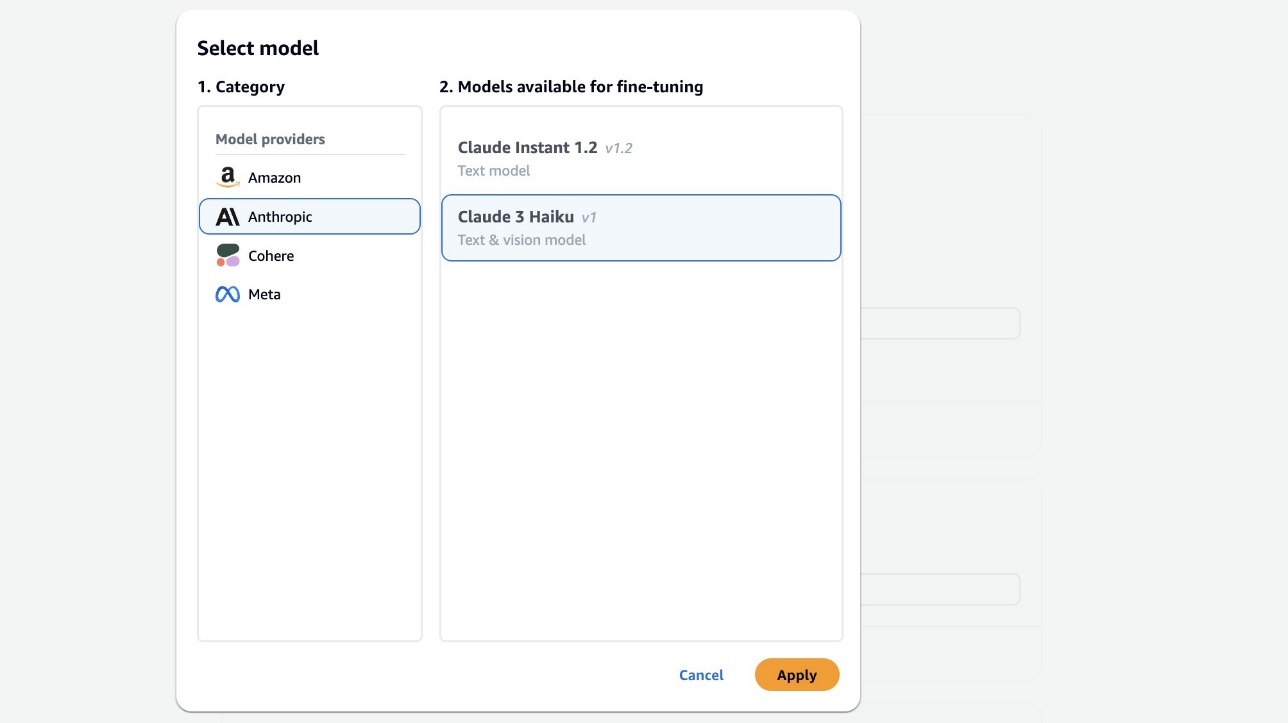Click the "Text model" subtitle
Screen dimensions: 1288x723
pyautogui.click(x=494, y=171)
